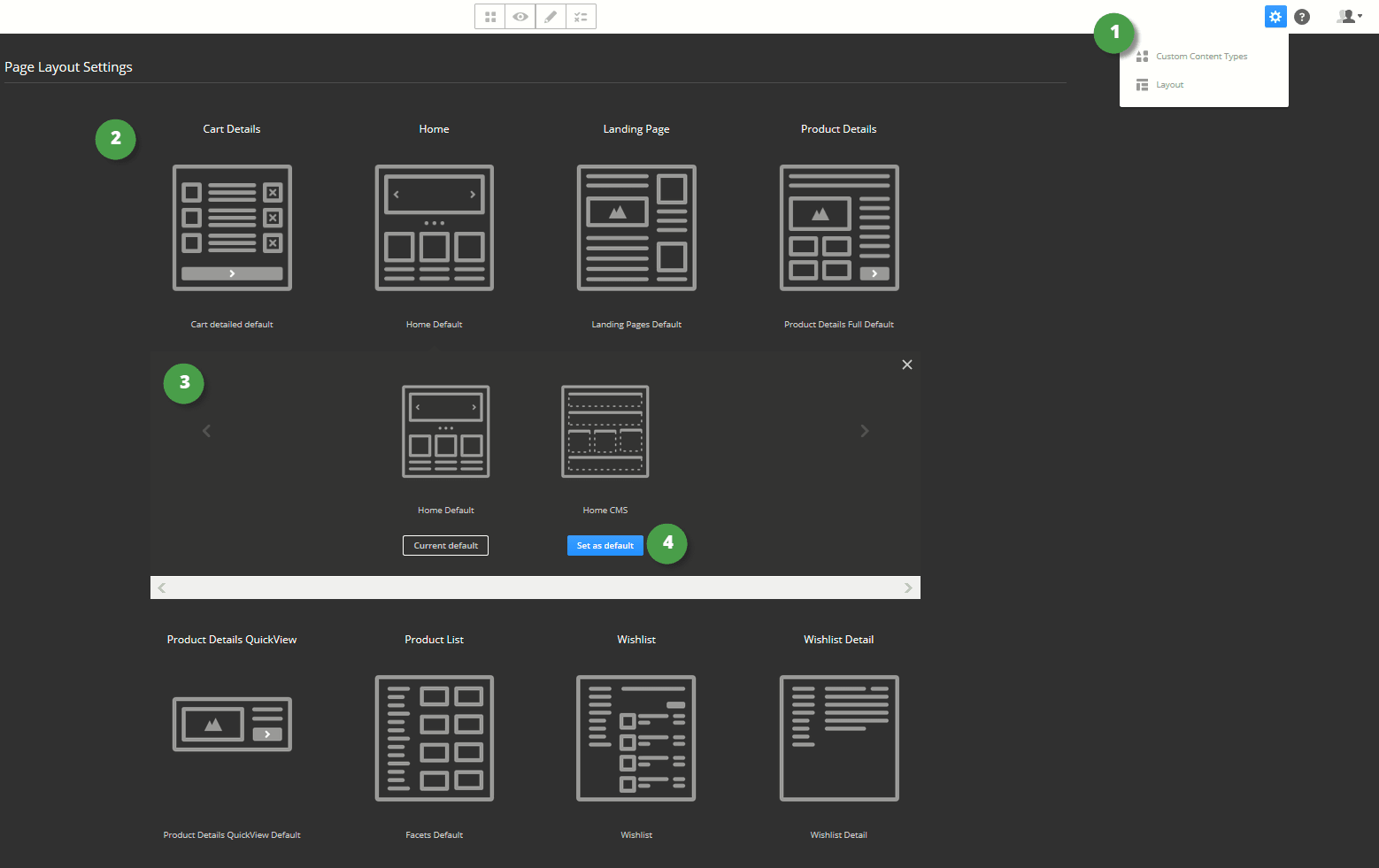Select the pencil edit mode icon
The image size is (1379, 868).
(551, 17)
